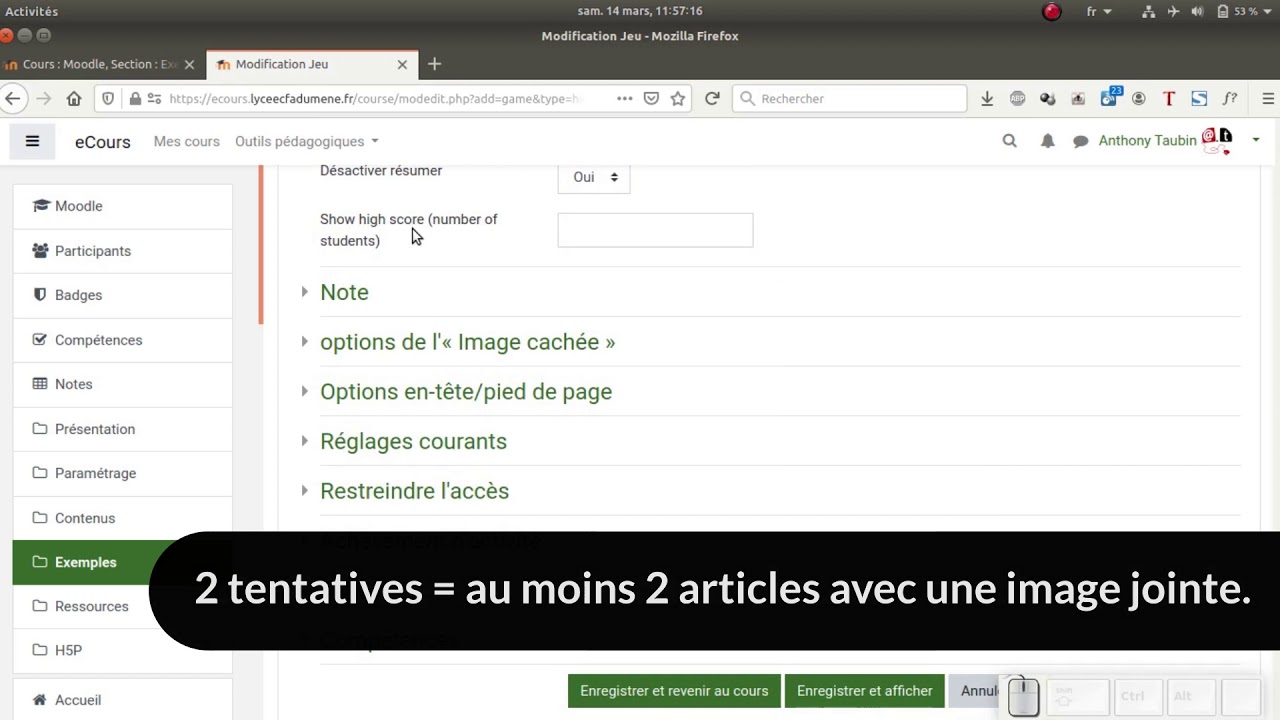Image resolution: width=1280 pixels, height=720 pixels.
Task: Open system volume indicator
Action: click(x=1197, y=11)
